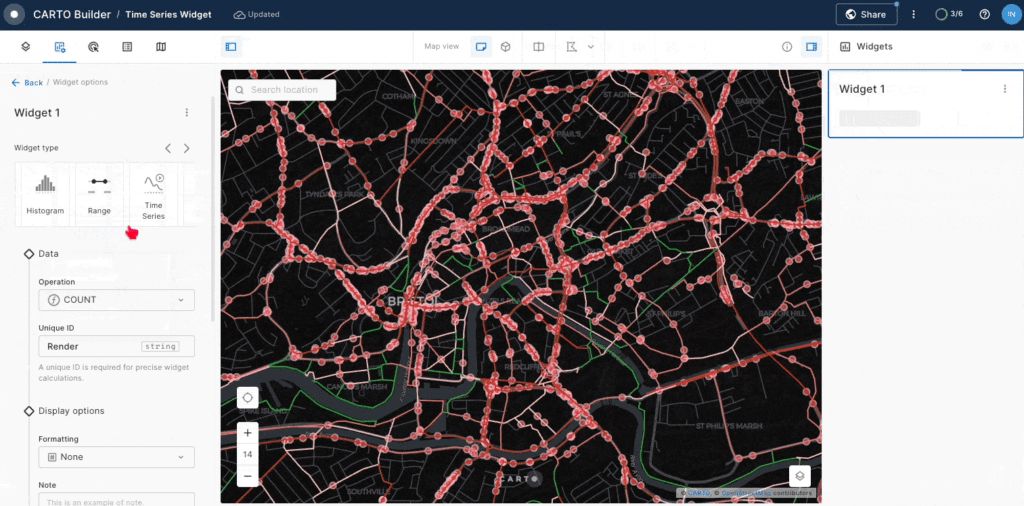
Task: Select the Time Series widget type
Action: click(153, 195)
